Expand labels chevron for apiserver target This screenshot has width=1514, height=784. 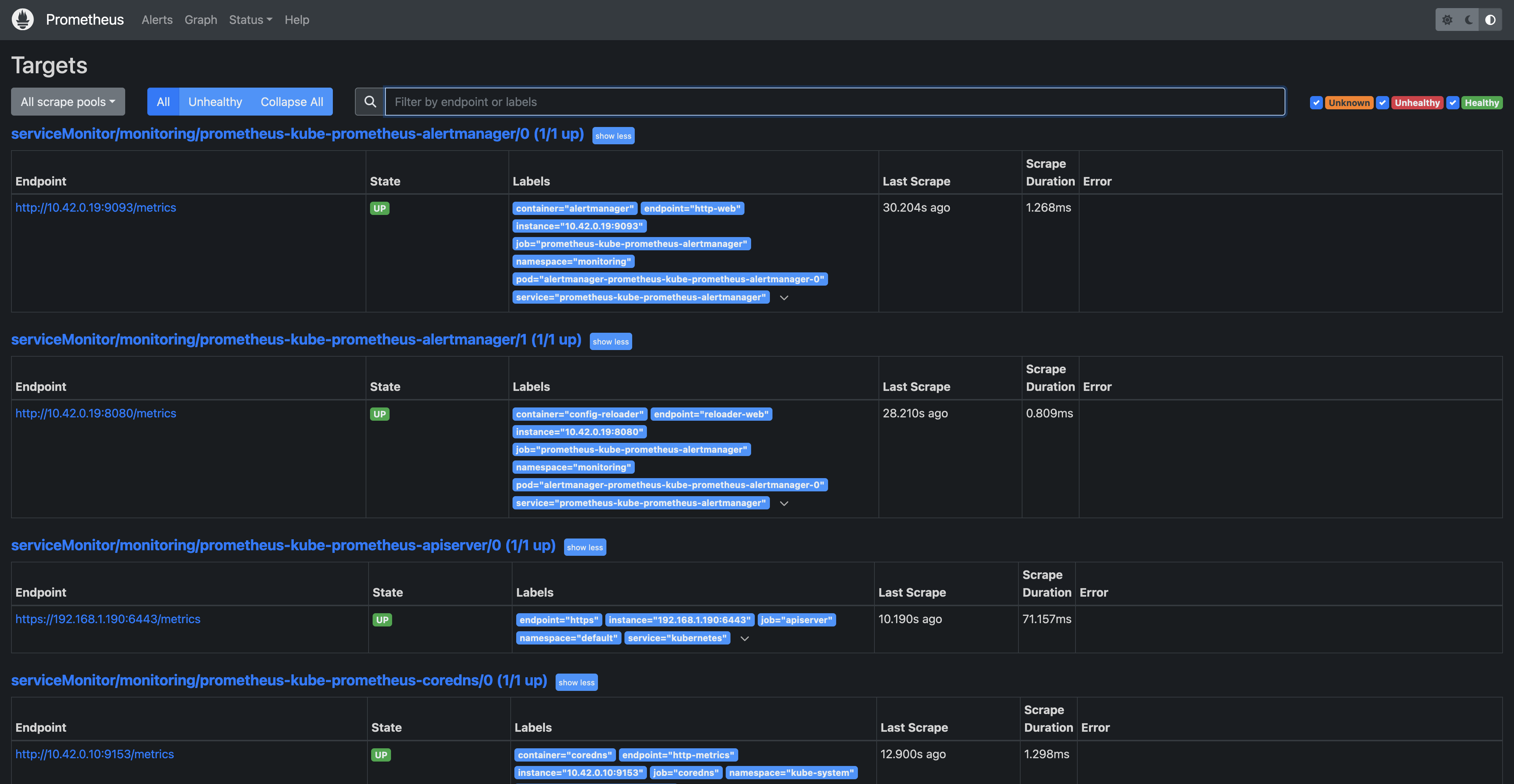pos(744,639)
